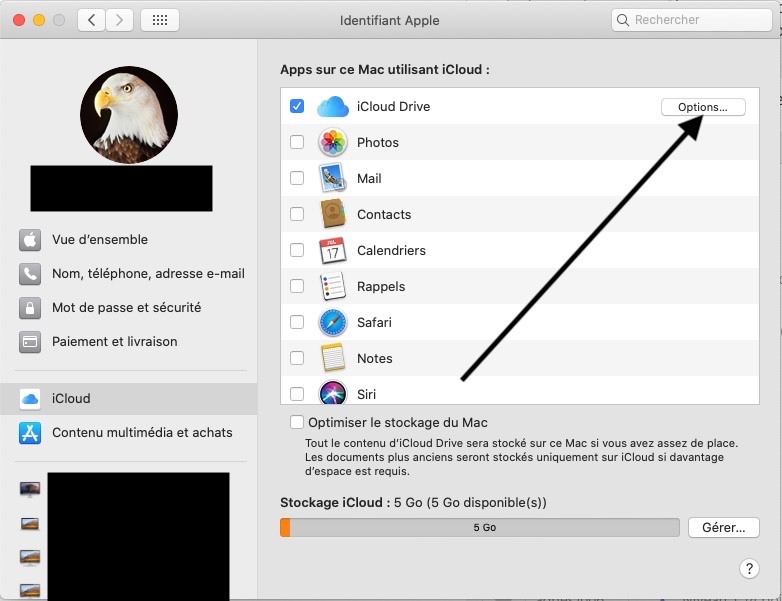
Task: Enable the Photos checkbox
Action: coord(297,142)
